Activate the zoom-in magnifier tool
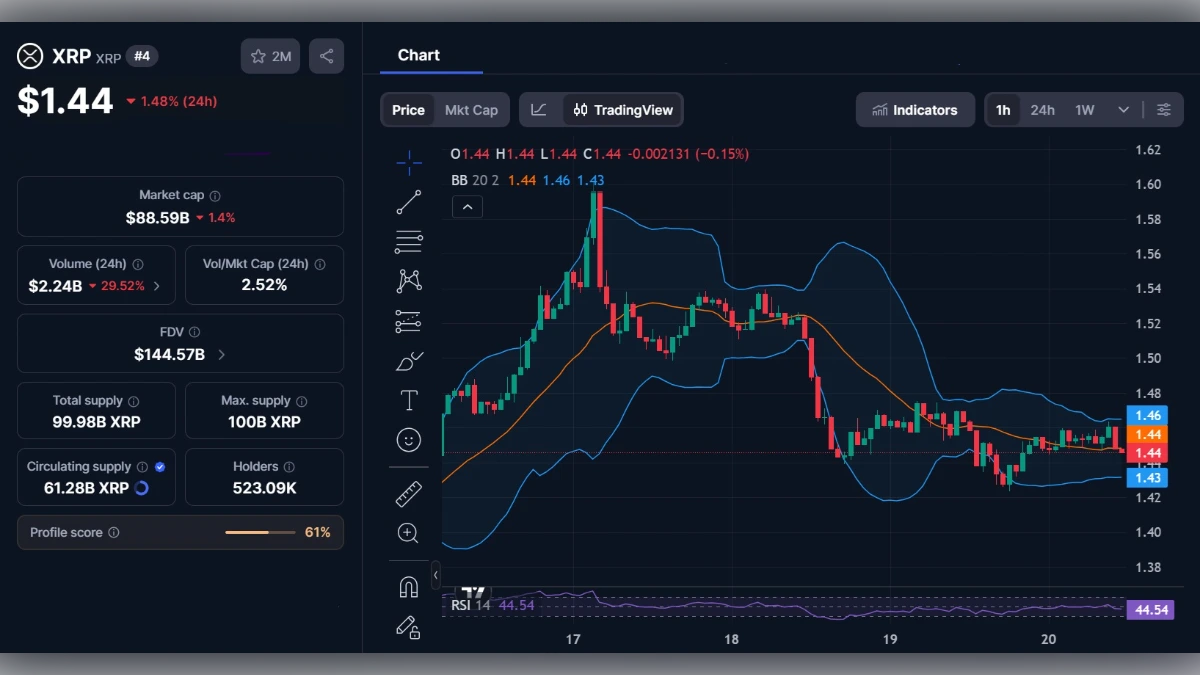Screen dimensions: 1200x675 click(408, 533)
